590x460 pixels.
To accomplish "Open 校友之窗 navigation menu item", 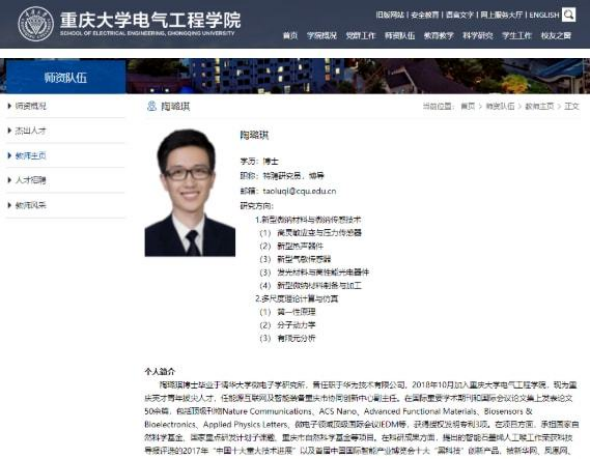I will (x=556, y=36).
